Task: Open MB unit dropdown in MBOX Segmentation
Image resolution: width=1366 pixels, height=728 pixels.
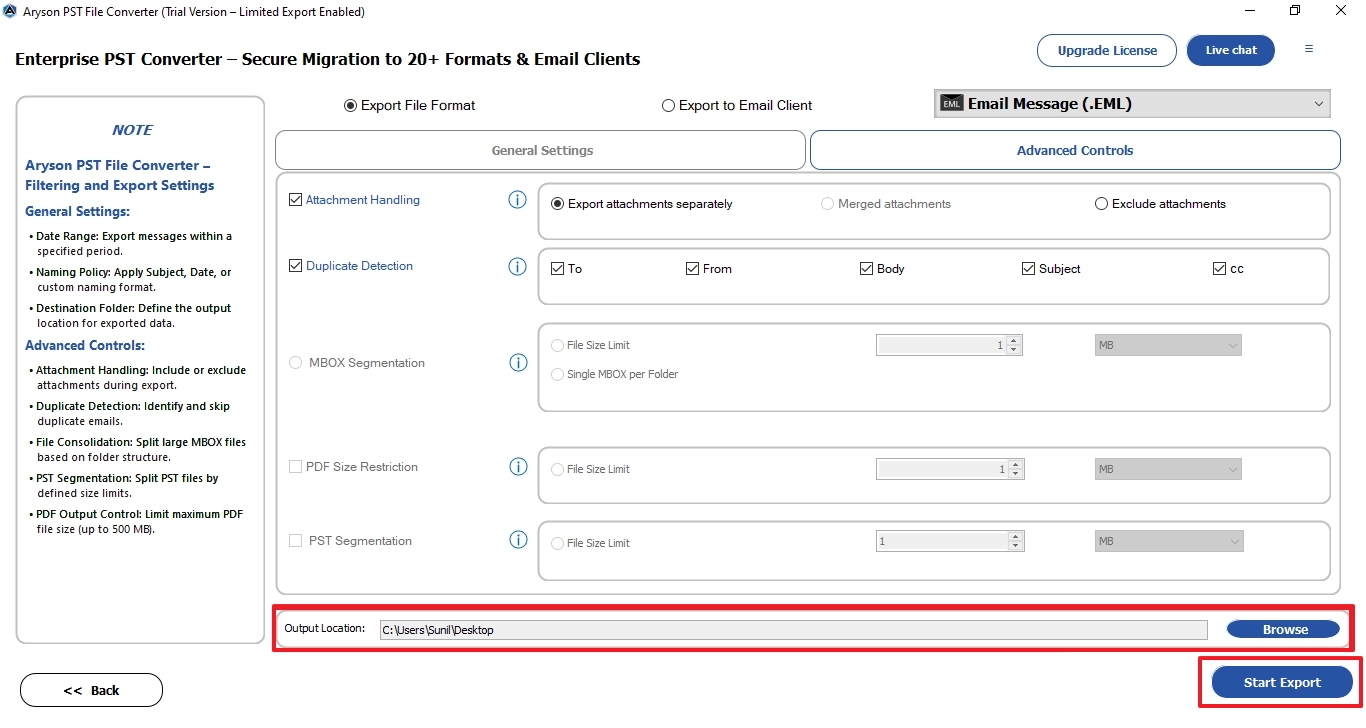Action: (x=1167, y=345)
